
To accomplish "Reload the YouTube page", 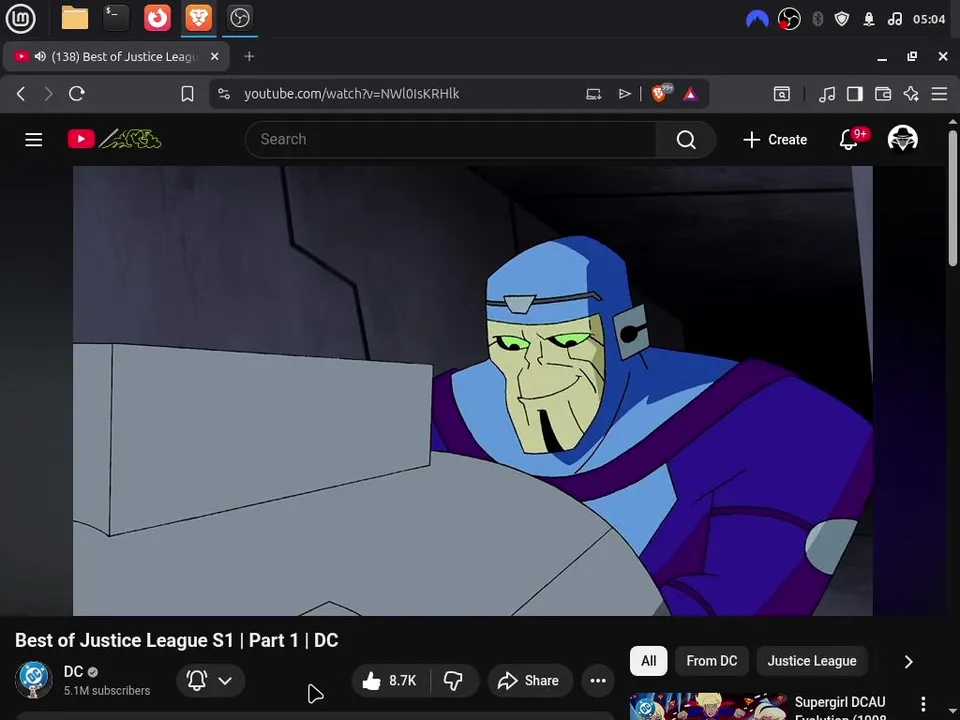I will [77, 94].
